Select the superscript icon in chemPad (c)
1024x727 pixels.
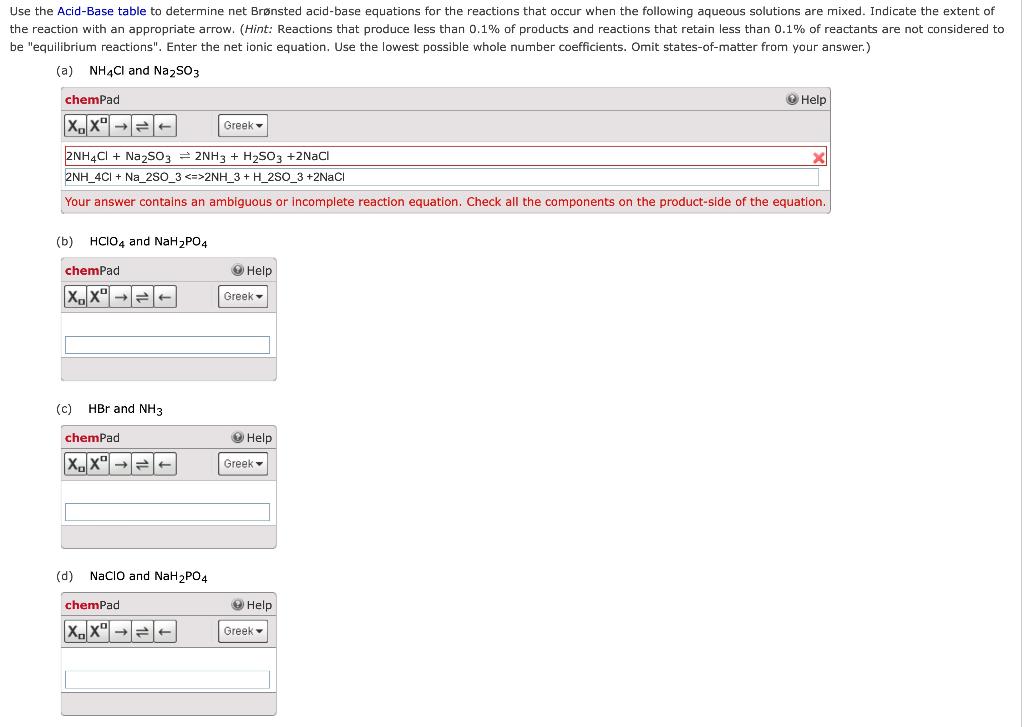[97, 463]
